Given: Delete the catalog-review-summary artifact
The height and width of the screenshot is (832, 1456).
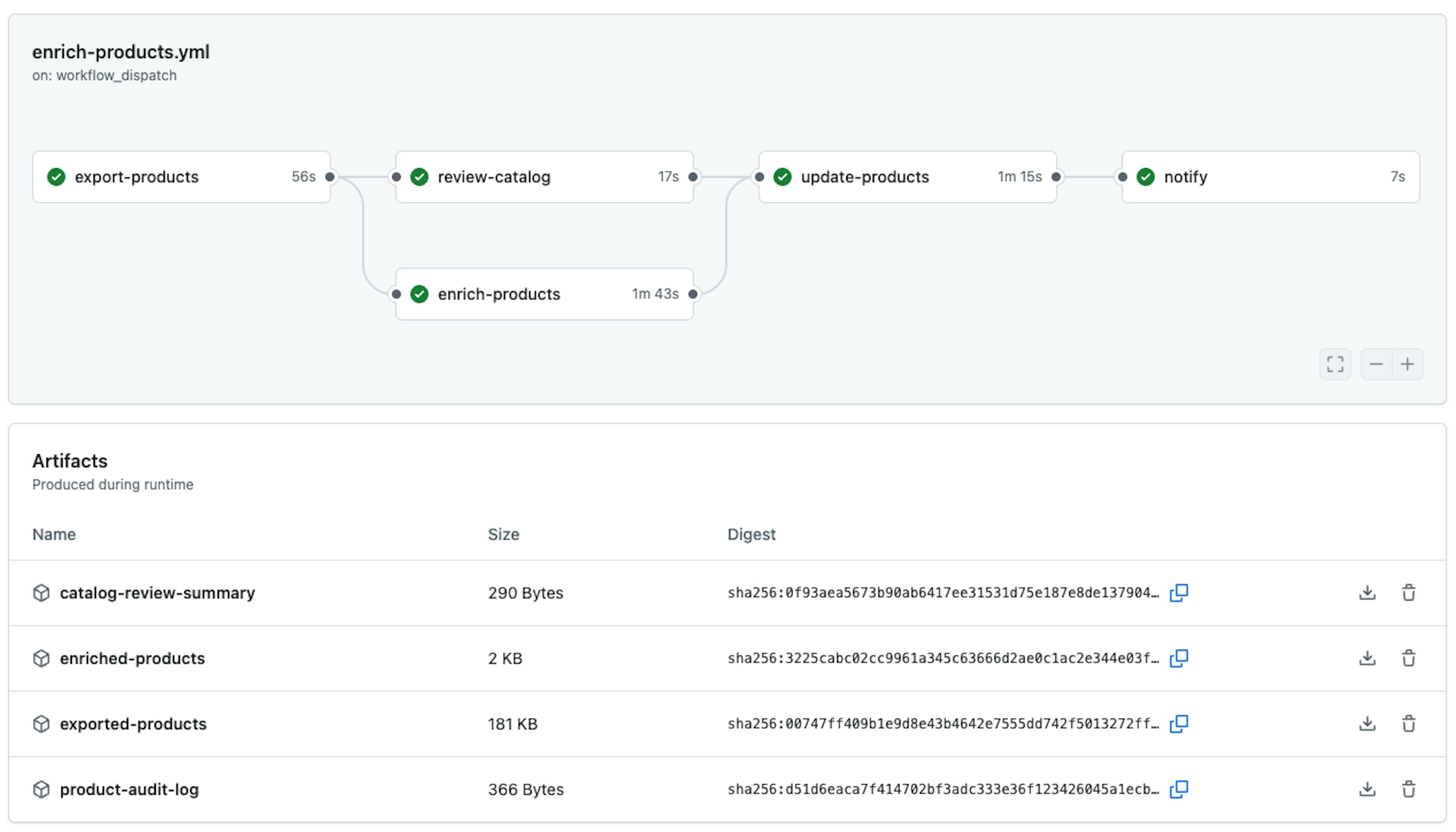Looking at the screenshot, I should [x=1408, y=593].
